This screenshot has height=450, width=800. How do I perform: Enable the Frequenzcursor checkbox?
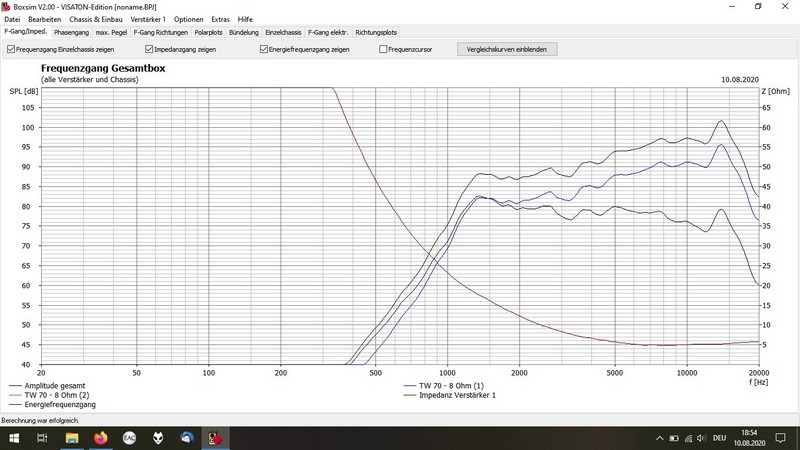pos(384,48)
